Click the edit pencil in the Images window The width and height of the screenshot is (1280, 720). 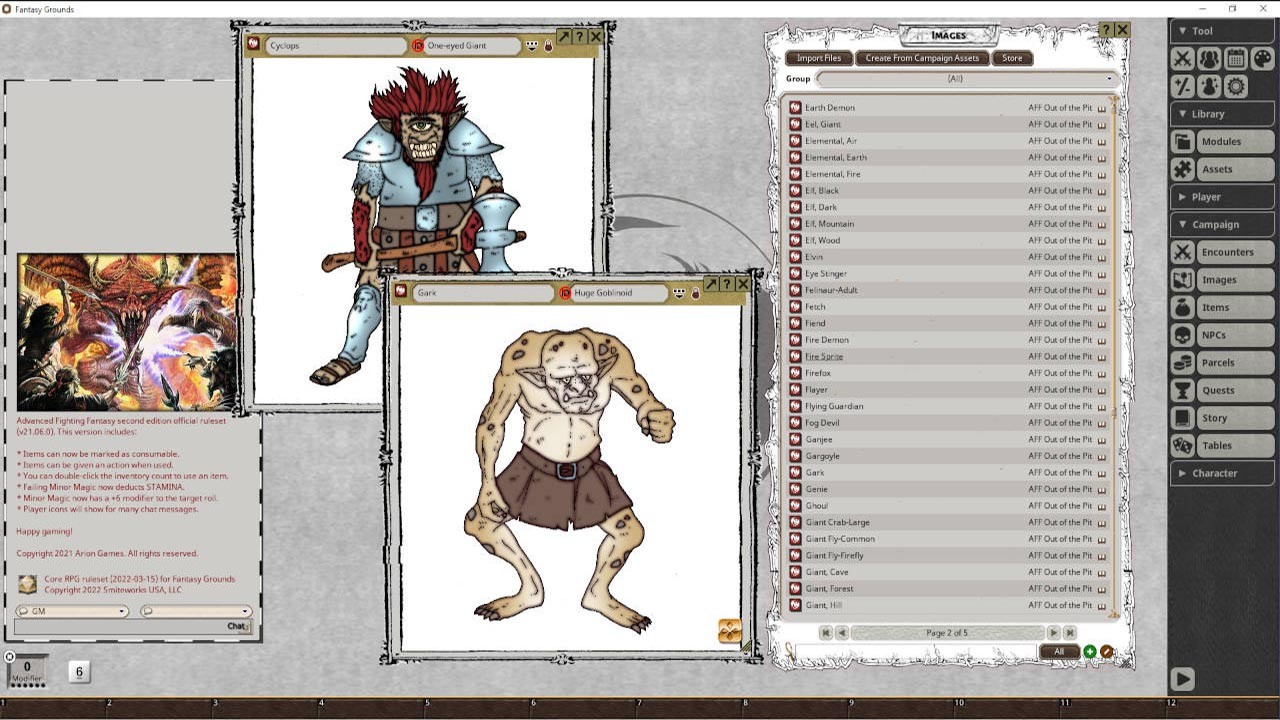point(1106,651)
